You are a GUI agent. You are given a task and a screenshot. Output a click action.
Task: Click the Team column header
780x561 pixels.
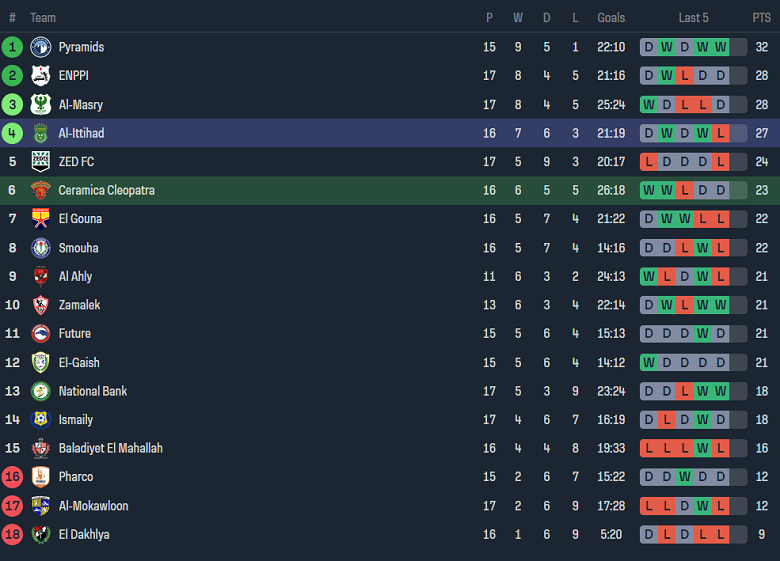[x=43, y=18]
